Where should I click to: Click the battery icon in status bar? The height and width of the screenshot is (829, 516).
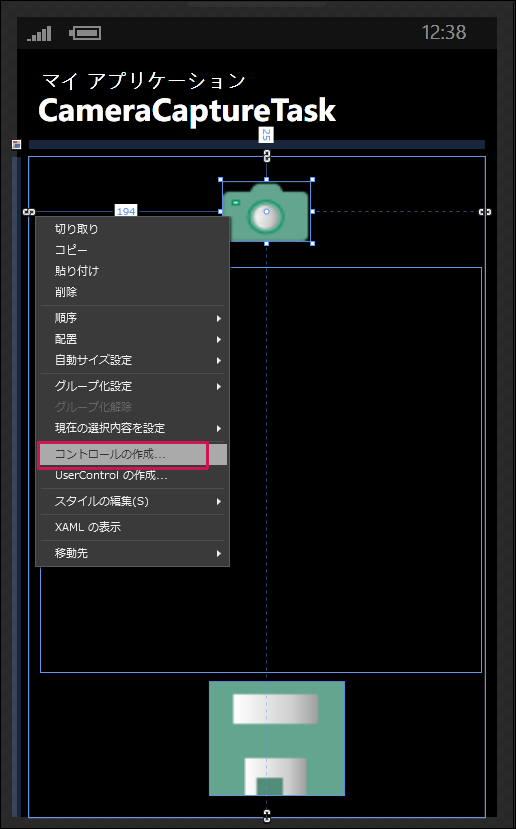coord(85,33)
